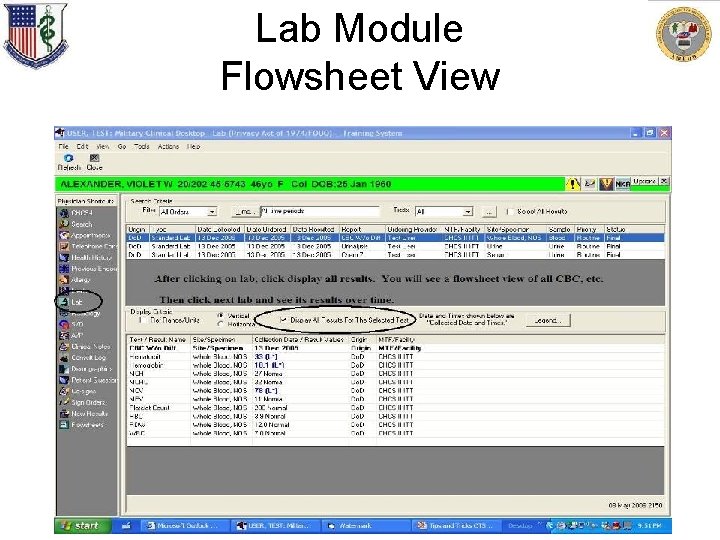Open the Allergy sidebar shortcut
This screenshot has width=720, height=540.
pos(75,280)
